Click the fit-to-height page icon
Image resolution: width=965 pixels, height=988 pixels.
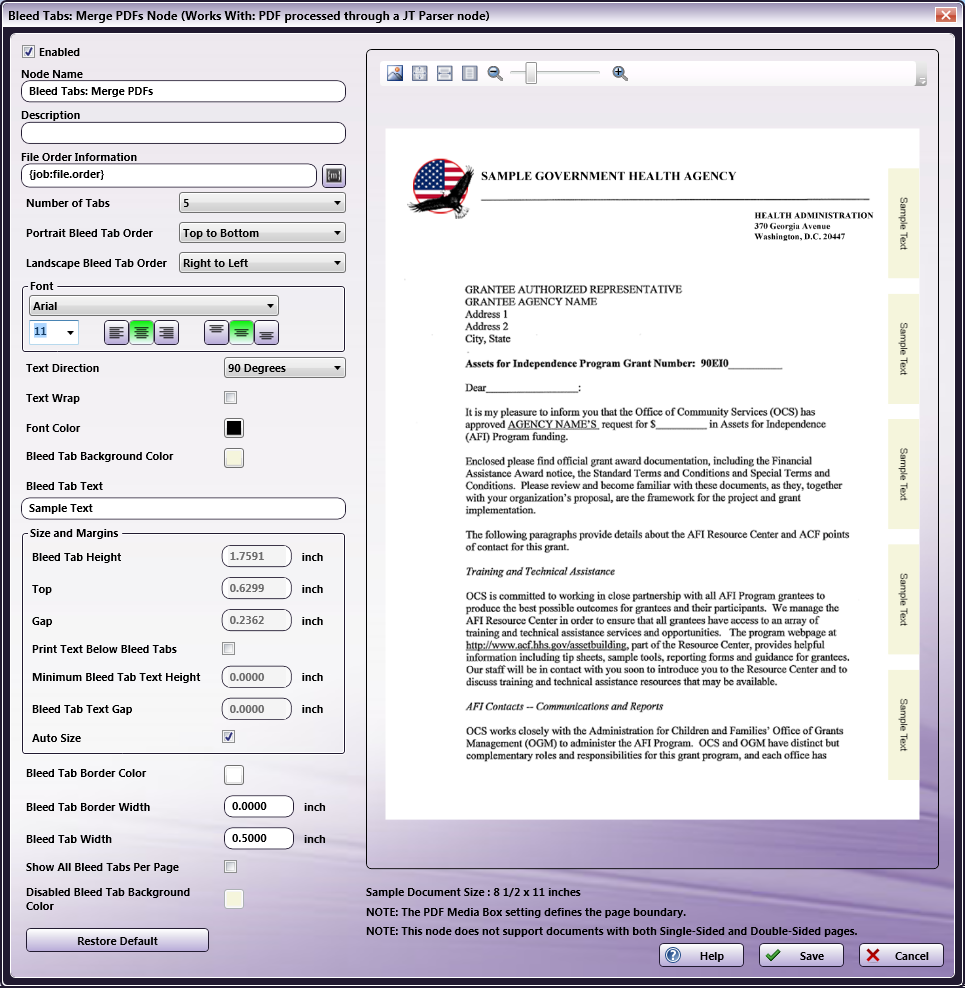470,73
